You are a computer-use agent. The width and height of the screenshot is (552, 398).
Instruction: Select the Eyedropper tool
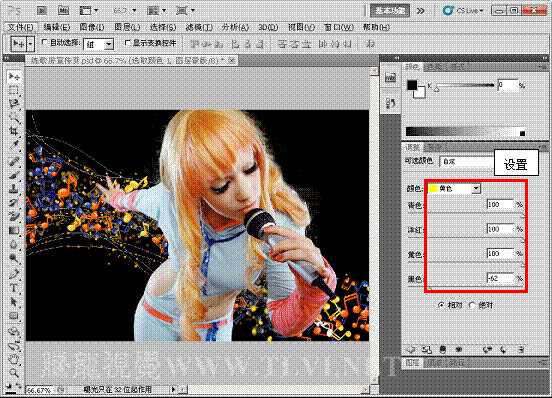[14, 145]
